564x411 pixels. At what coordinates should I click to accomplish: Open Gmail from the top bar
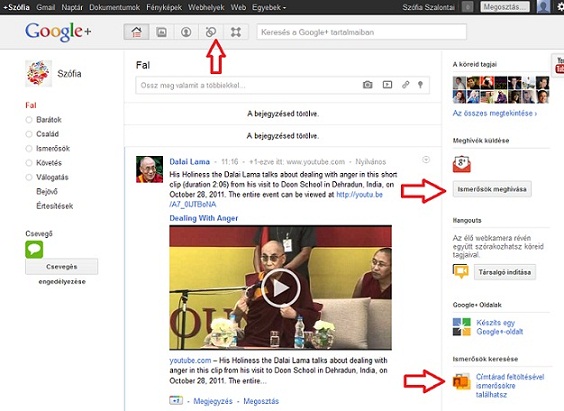(46, 7)
